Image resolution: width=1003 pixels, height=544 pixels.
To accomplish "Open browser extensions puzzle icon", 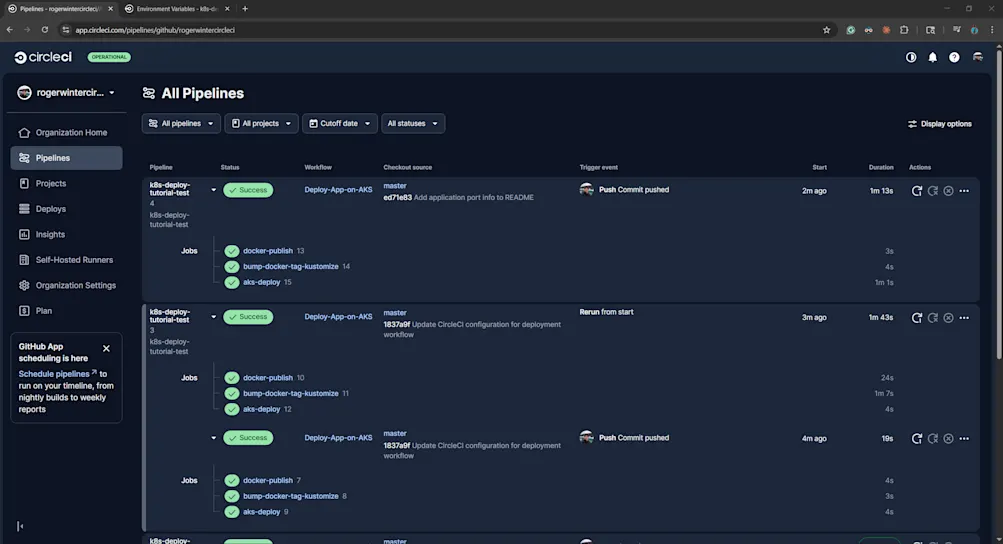I will 904,30.
